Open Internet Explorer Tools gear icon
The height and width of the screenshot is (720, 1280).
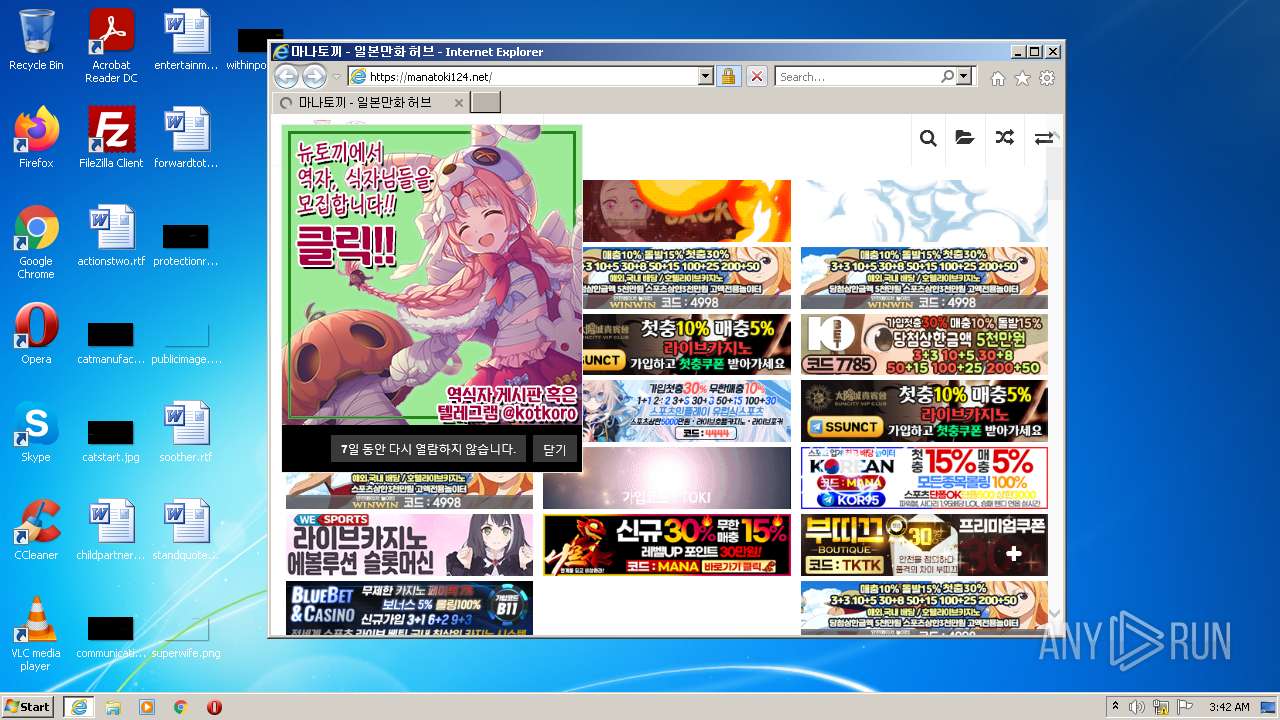[x=1047, y=78]
